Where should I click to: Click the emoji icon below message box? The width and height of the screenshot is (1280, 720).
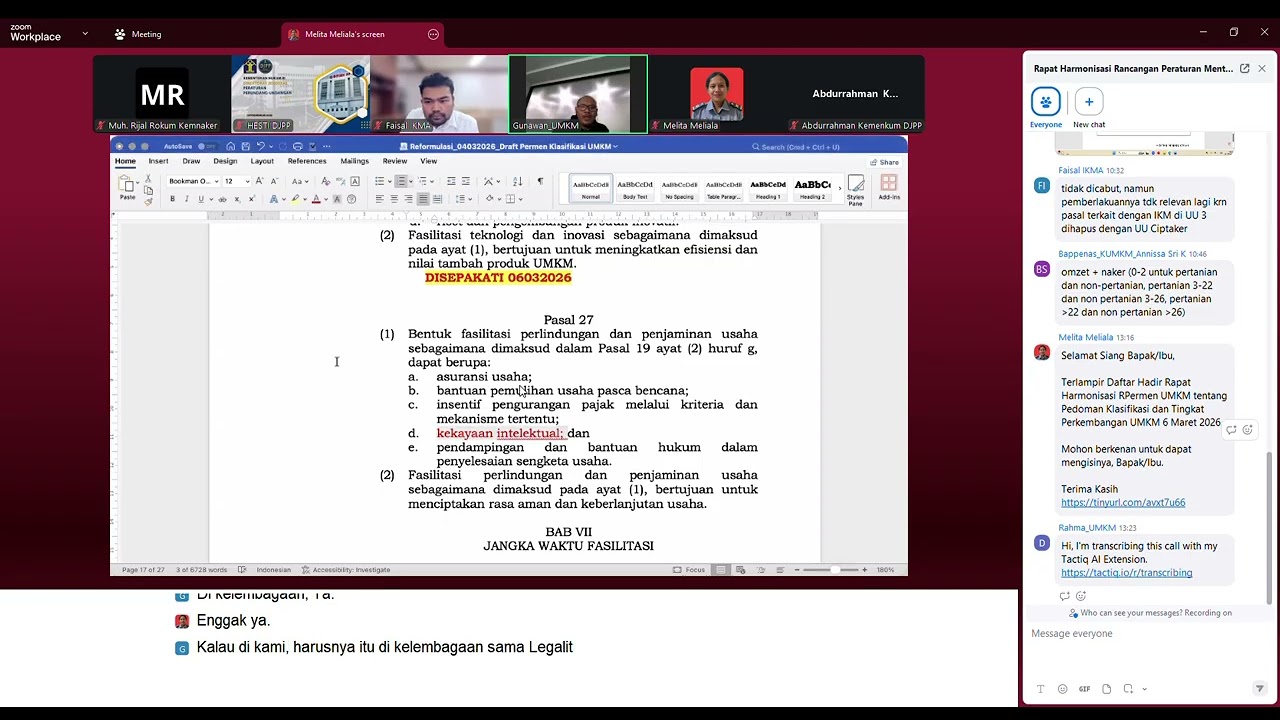click(1062, 689)
